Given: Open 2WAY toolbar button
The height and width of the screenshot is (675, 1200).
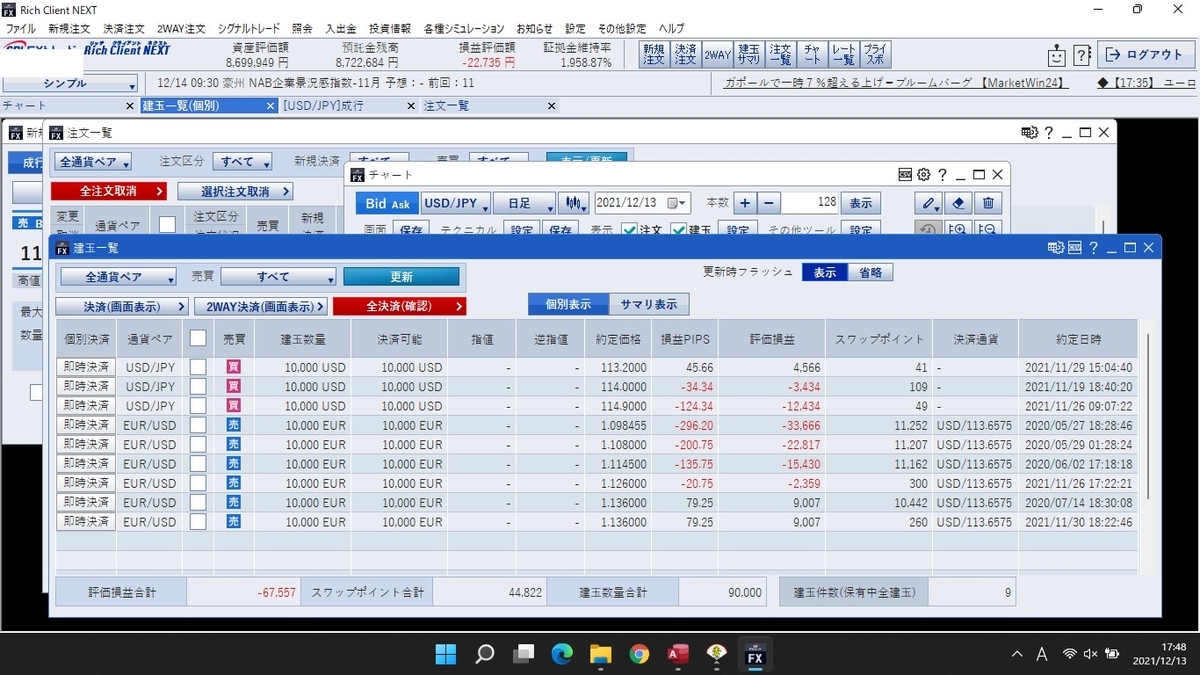Looking at the screenshot, I should point(717,55).
